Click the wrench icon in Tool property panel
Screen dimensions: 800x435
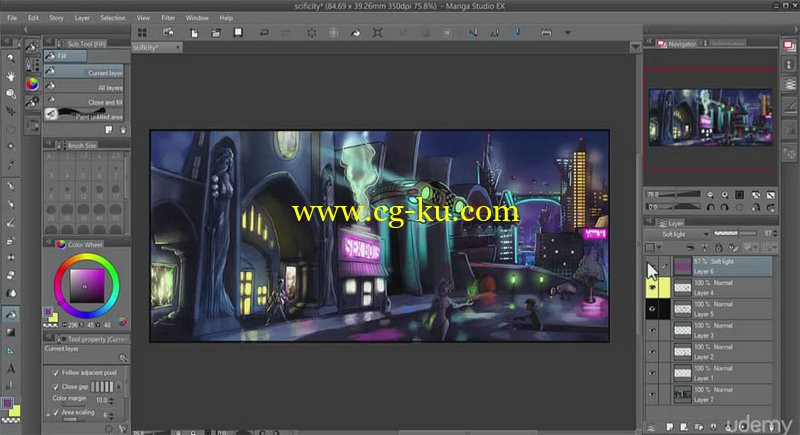point(122,428)
